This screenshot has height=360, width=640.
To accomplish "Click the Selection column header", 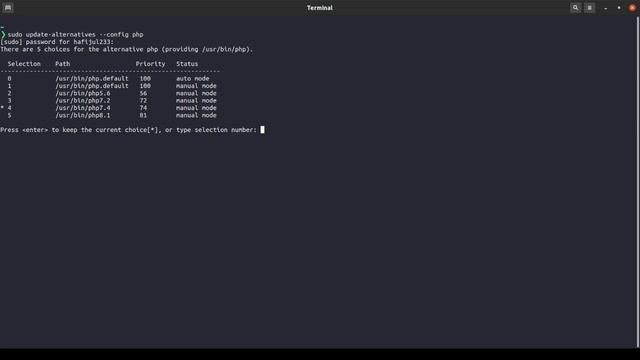I will (x=24, y=64).
